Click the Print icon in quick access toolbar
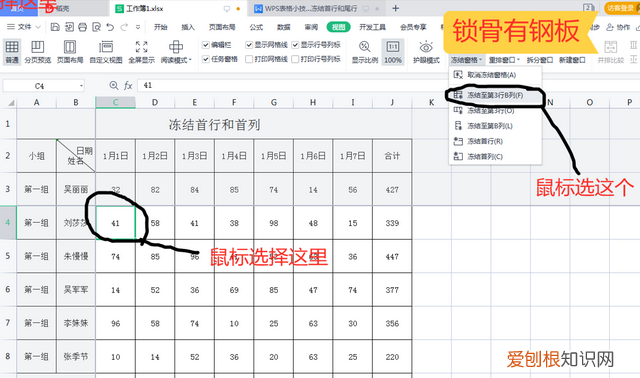The image size is (640, 378). pyautogui.click(x=82, y=27)
